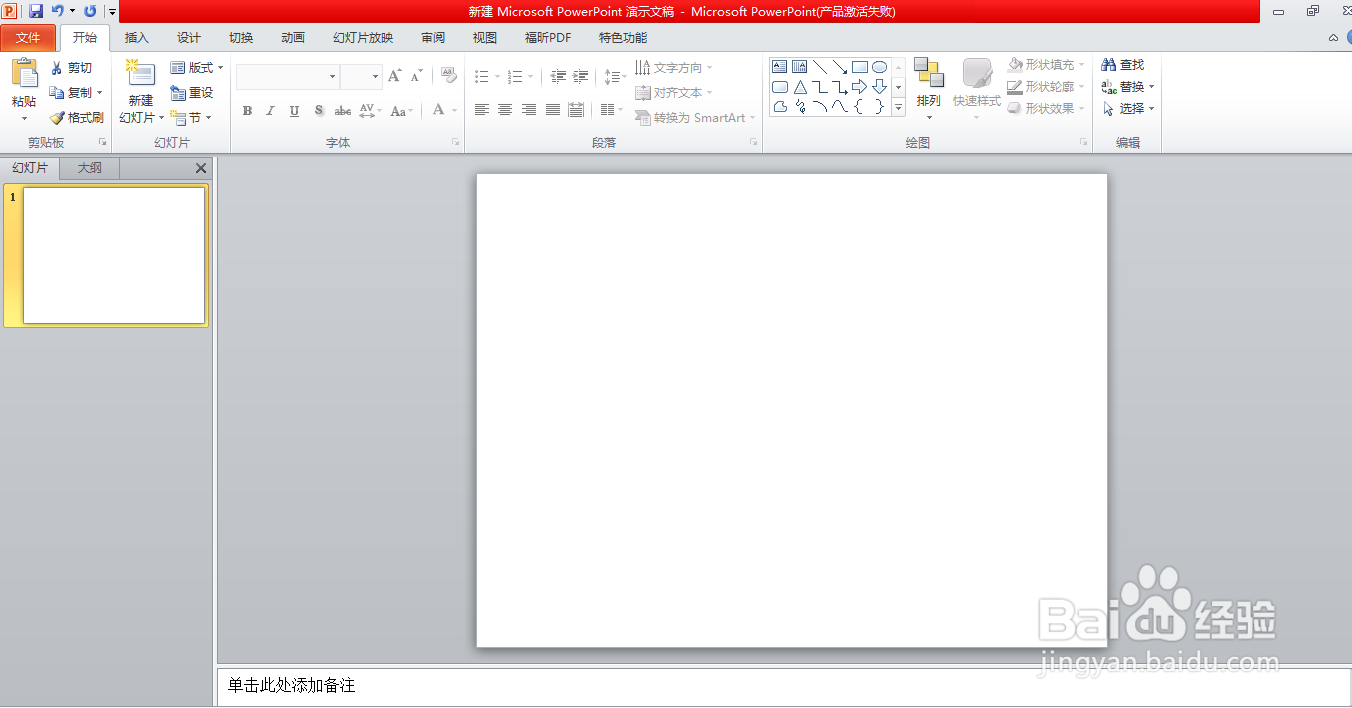
Task: Toggle Justify text alignment
Action: click(553, 110)
